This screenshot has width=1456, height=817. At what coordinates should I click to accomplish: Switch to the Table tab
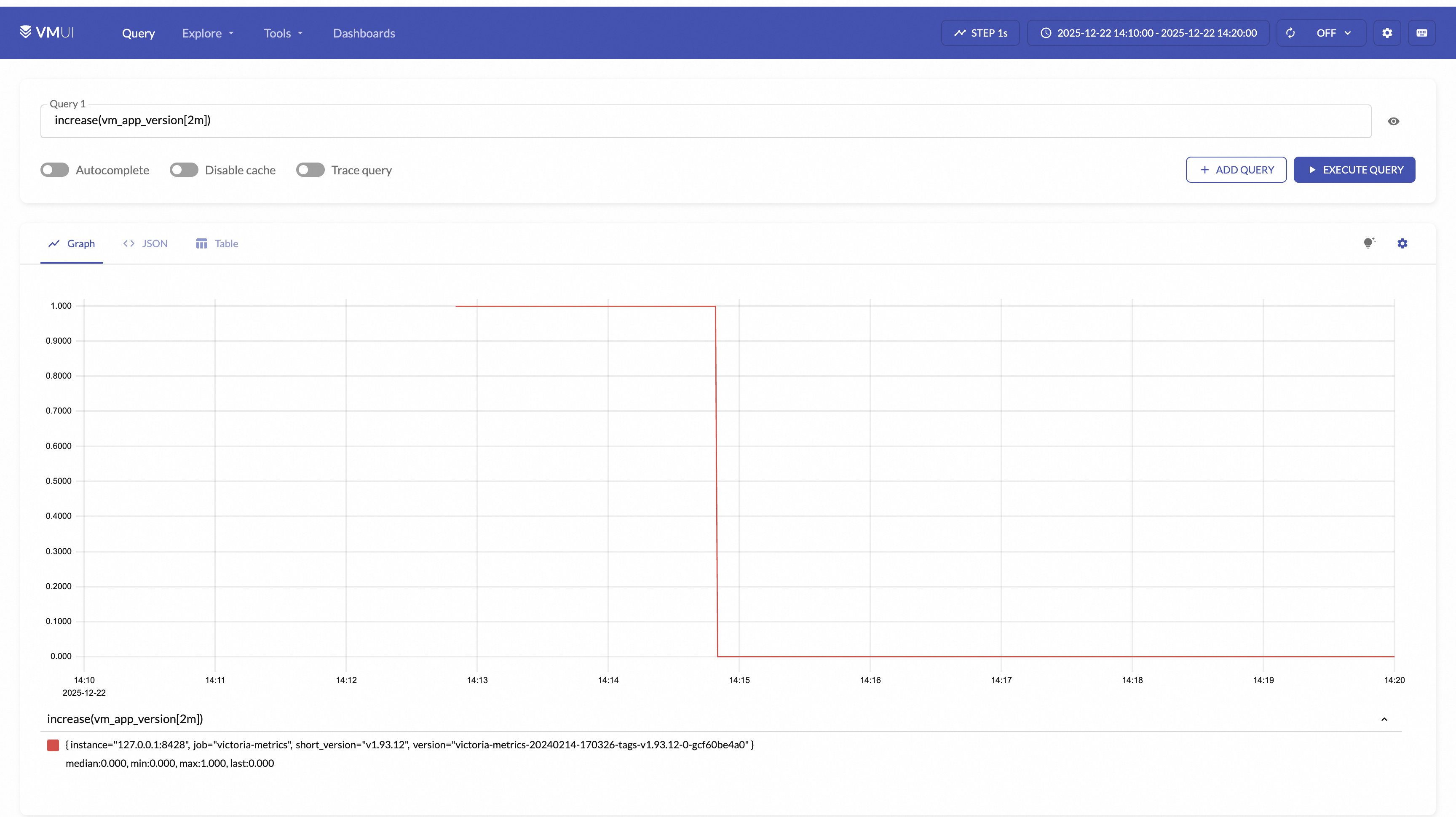click(217, 243)
